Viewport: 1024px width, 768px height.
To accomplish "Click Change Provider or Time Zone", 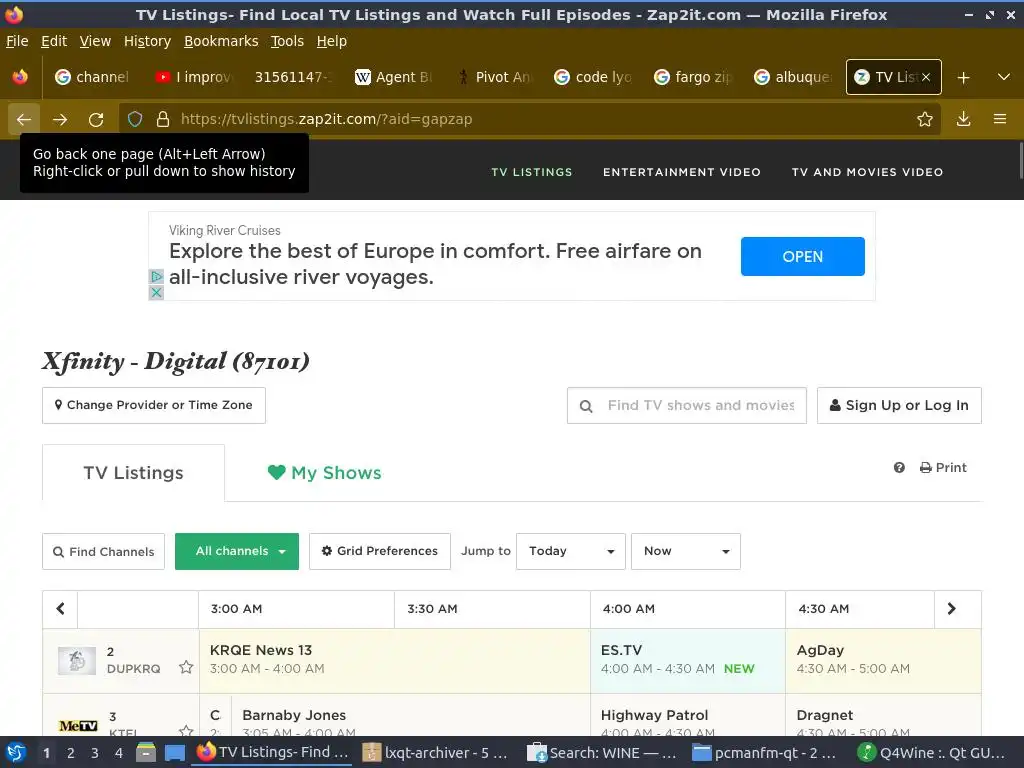I will point(154,405).
